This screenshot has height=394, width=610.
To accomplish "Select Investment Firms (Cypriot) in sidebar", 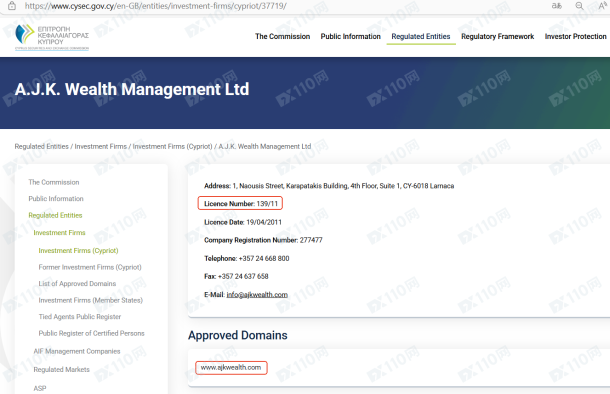I will coord(78,250).
